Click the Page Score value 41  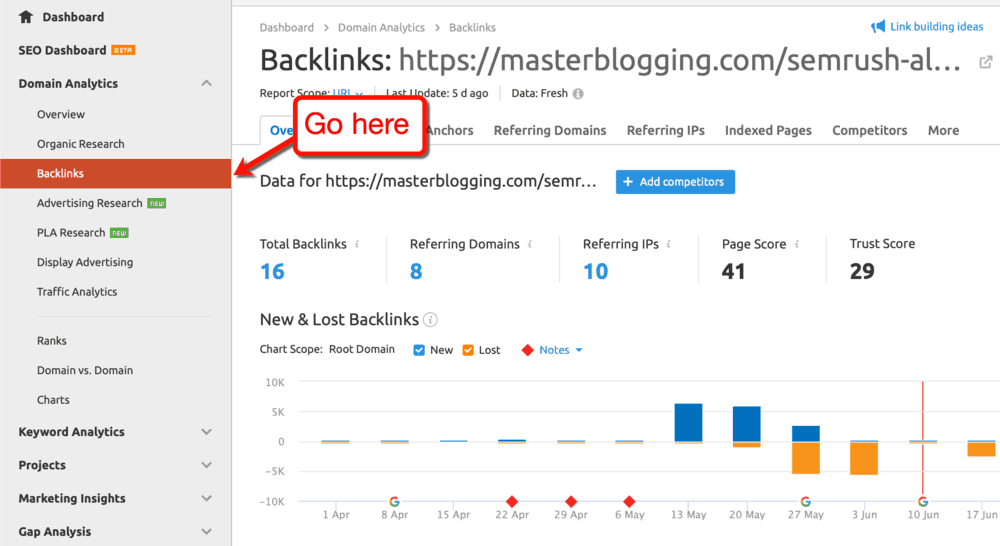point(733,272)
